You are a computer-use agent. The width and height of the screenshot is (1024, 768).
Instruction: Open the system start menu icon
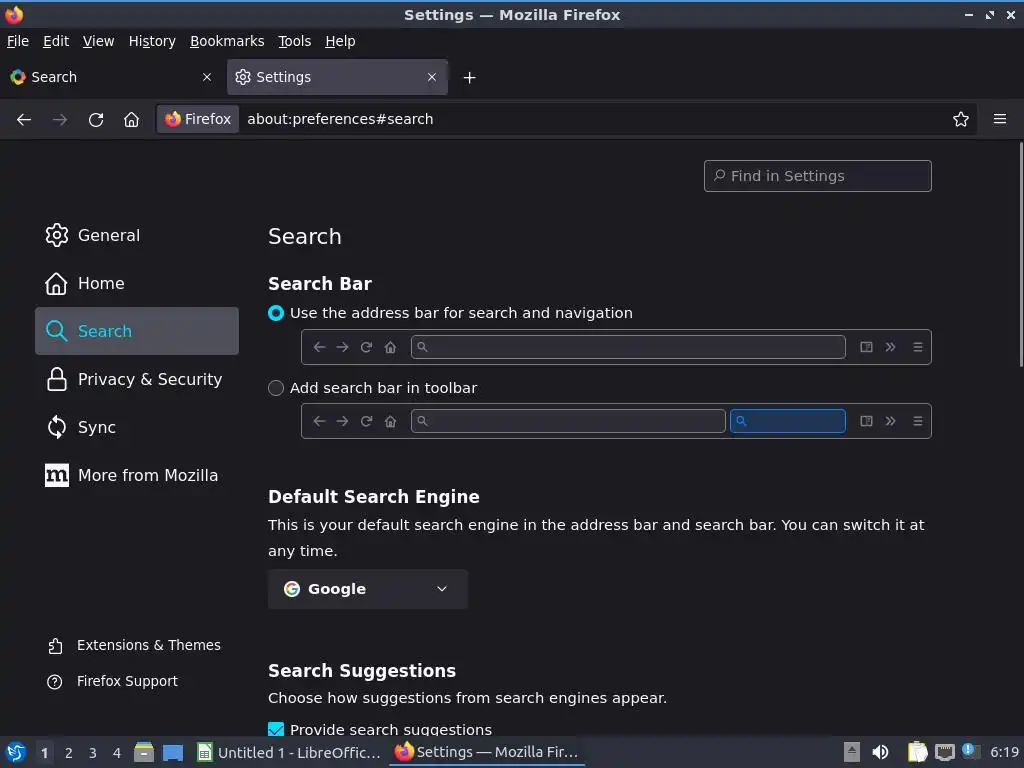click(x=16, y=752)
